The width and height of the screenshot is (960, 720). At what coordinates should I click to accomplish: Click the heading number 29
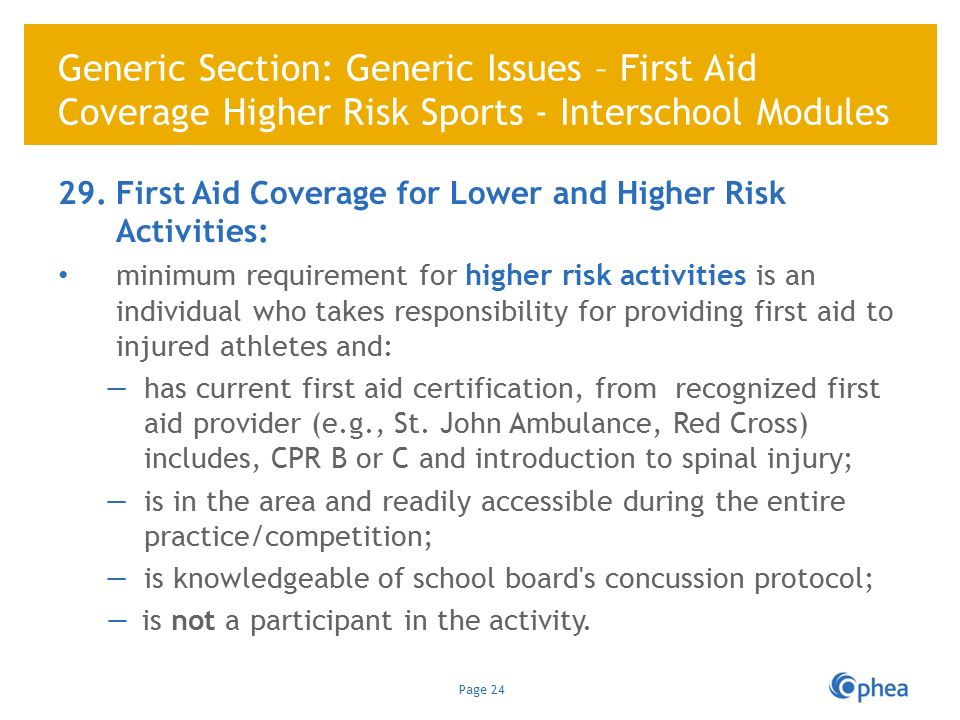(82, 193)
